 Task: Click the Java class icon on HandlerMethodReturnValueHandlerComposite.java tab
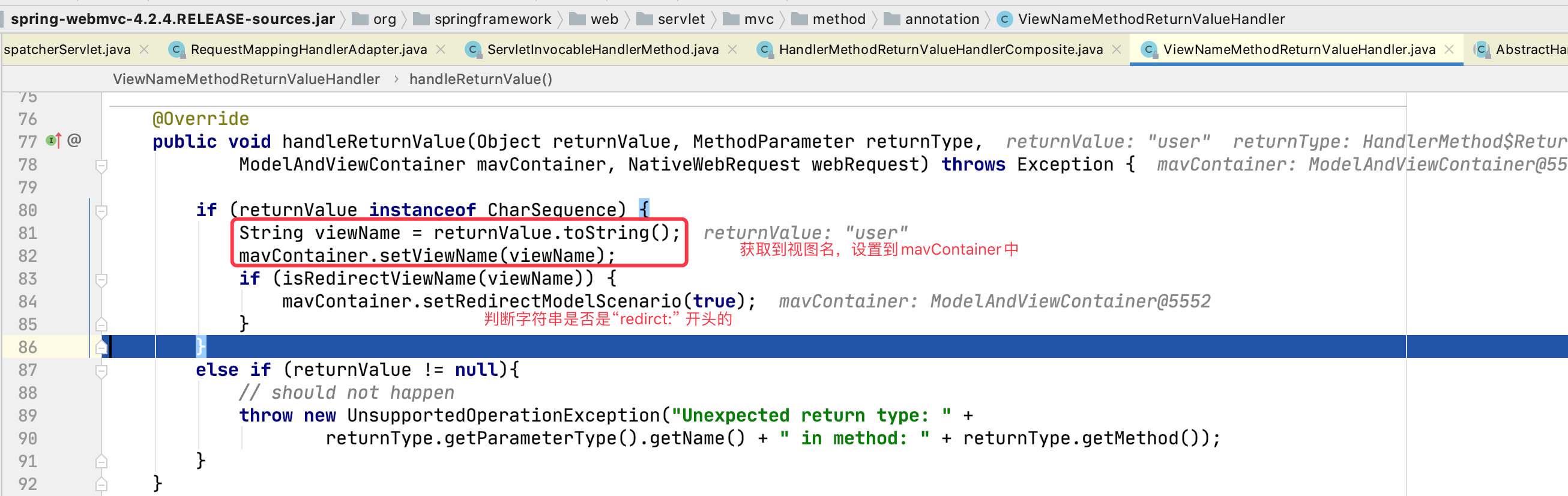[x=765, y=49]
